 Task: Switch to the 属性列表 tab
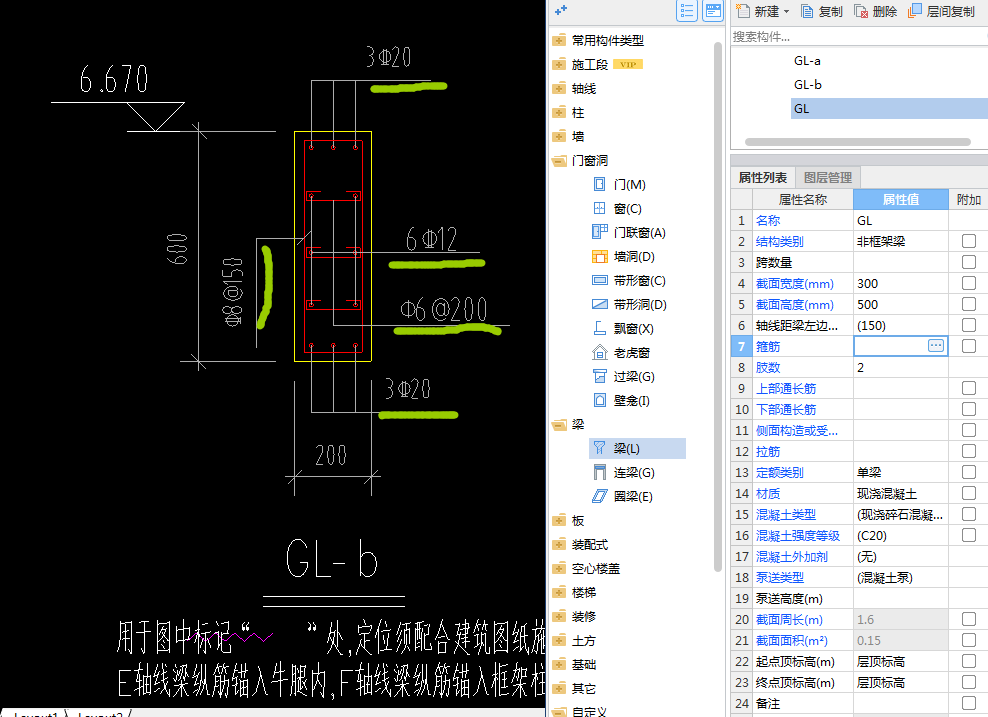click(x=762, y=178)
